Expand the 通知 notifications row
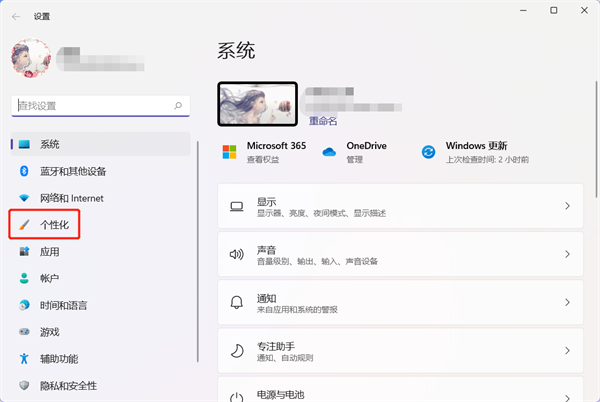This screenshot has height=402, width=600. 400,302
